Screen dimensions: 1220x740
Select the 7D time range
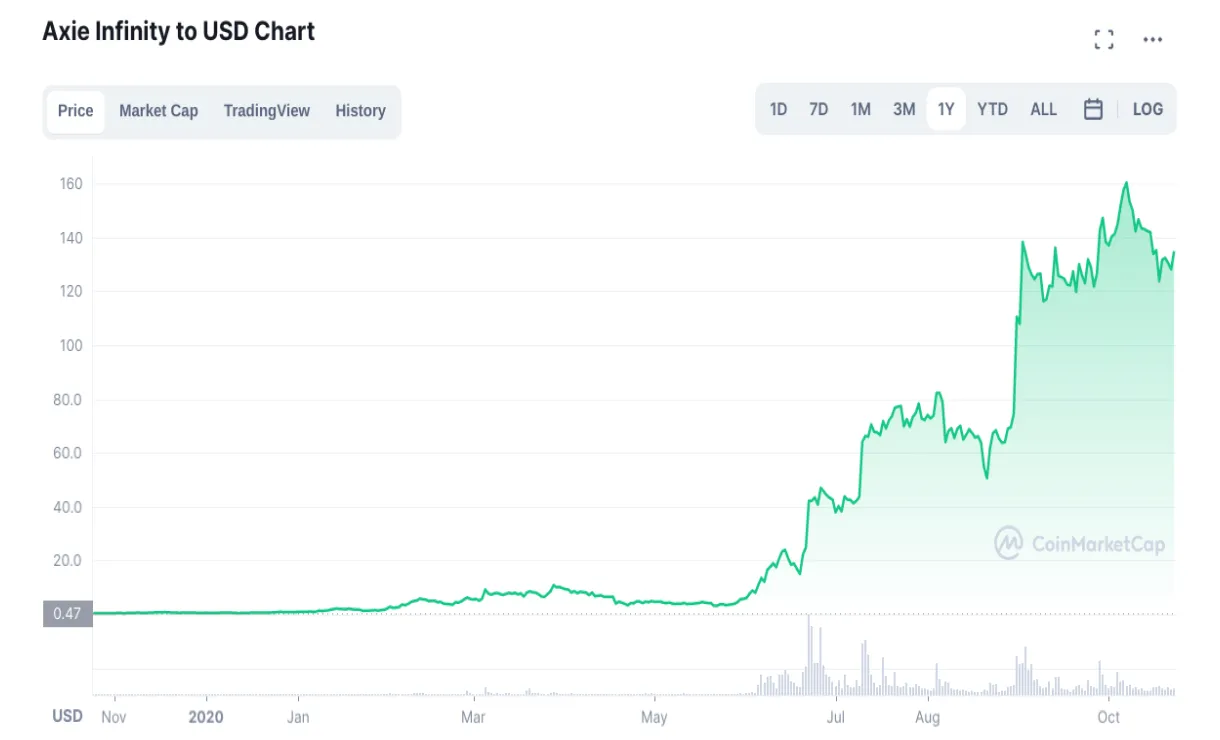[819, 109]
